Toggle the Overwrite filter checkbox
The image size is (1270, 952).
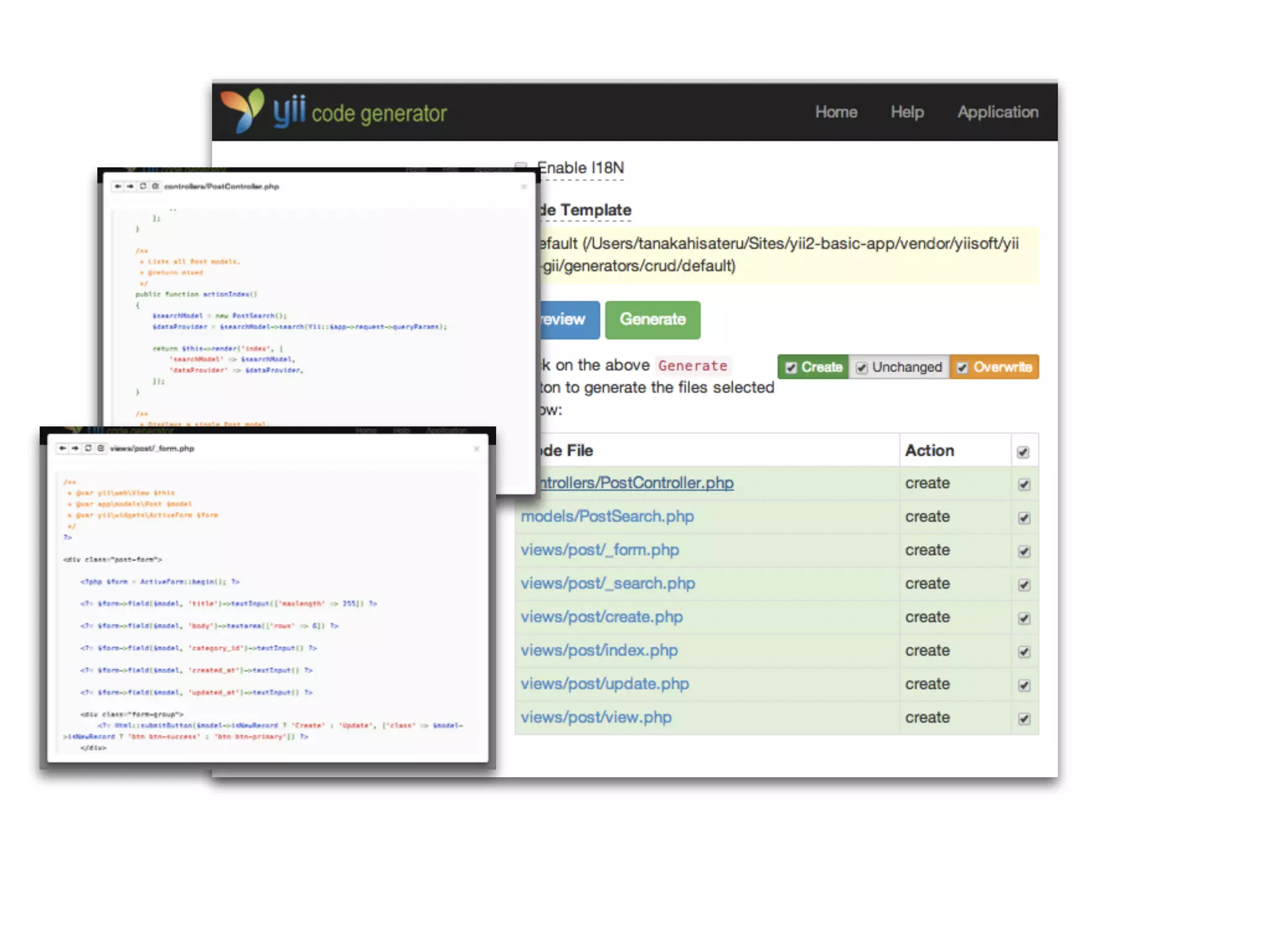click(x=962, y=368)
